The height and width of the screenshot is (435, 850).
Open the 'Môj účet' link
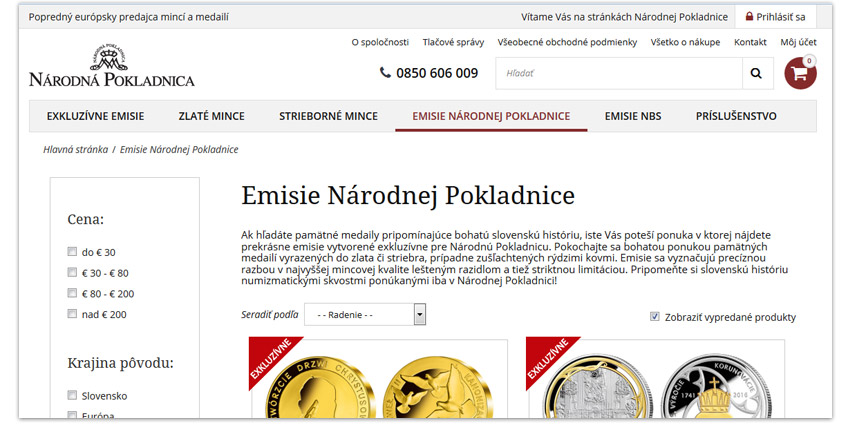799,42
